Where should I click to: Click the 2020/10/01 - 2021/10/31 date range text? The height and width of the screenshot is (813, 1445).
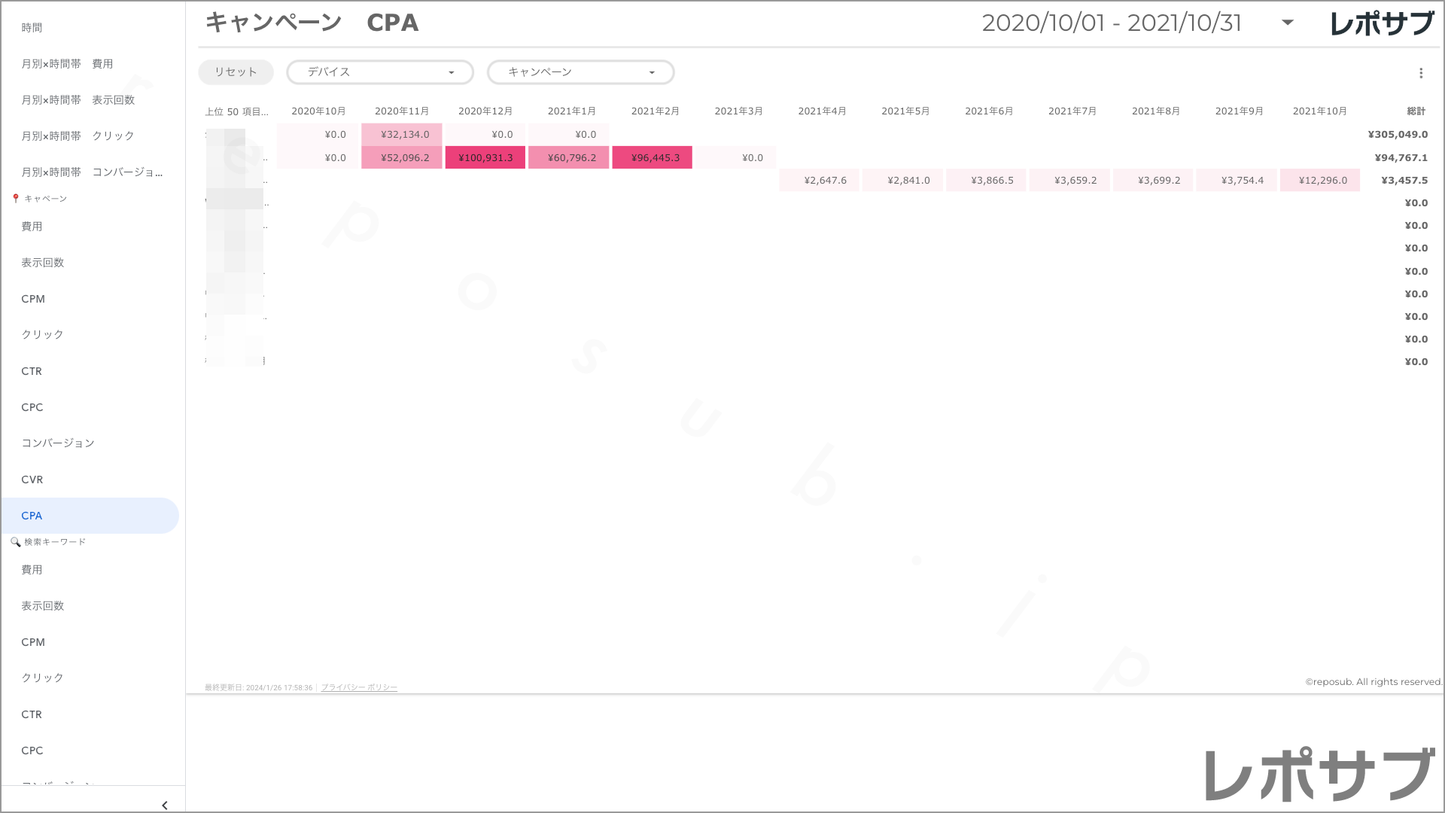tap(1111, 24)
